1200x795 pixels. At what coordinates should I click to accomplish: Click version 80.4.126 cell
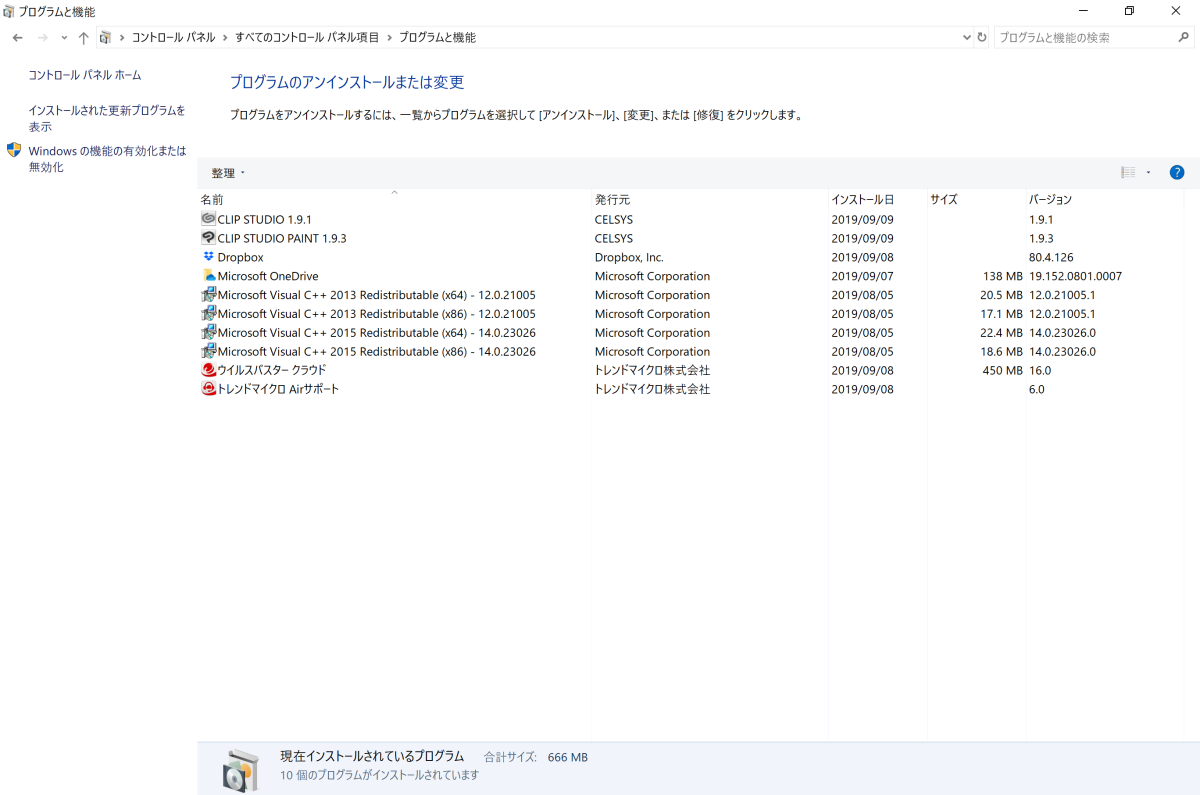click(x=1051, y=257)
